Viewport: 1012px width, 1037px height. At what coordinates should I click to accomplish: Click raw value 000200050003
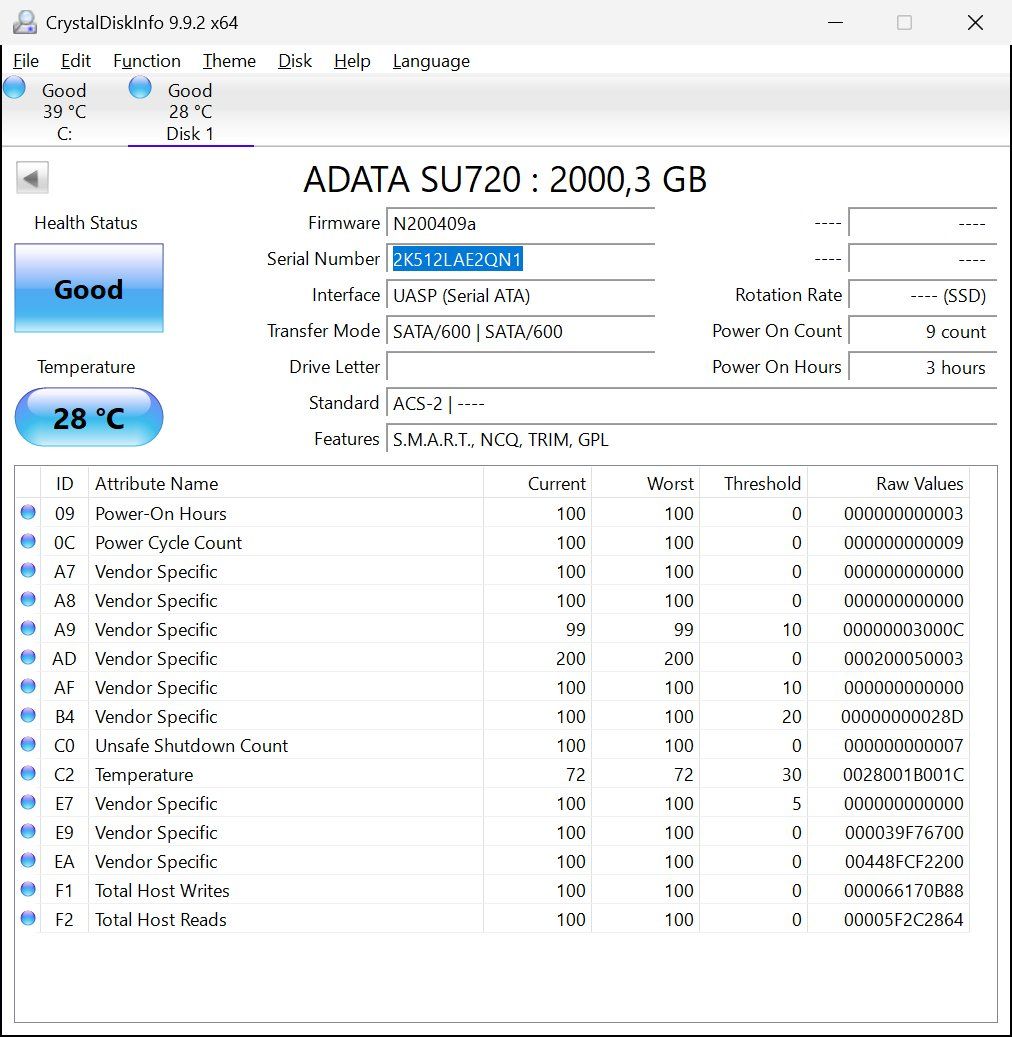point(904,659)
